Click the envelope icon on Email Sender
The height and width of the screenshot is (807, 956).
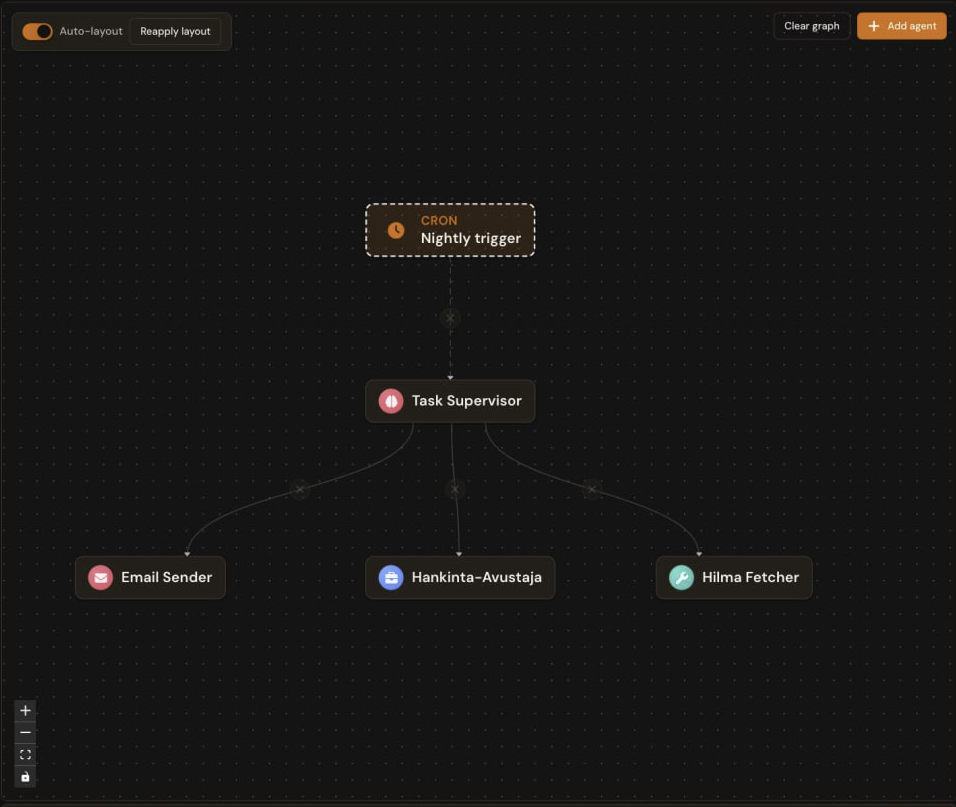pos(101,577)
